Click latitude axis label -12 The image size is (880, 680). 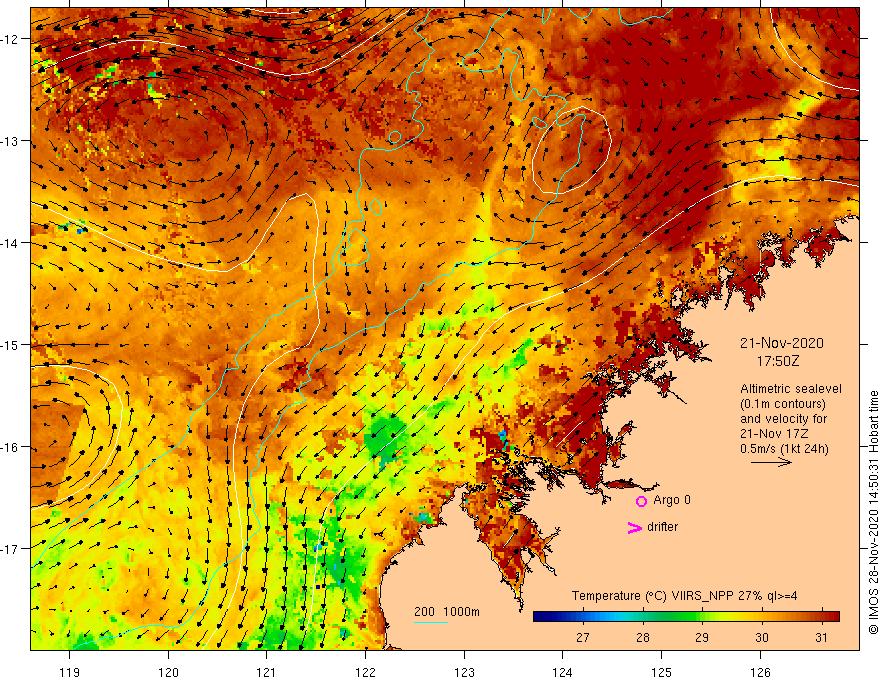point(11,39)
